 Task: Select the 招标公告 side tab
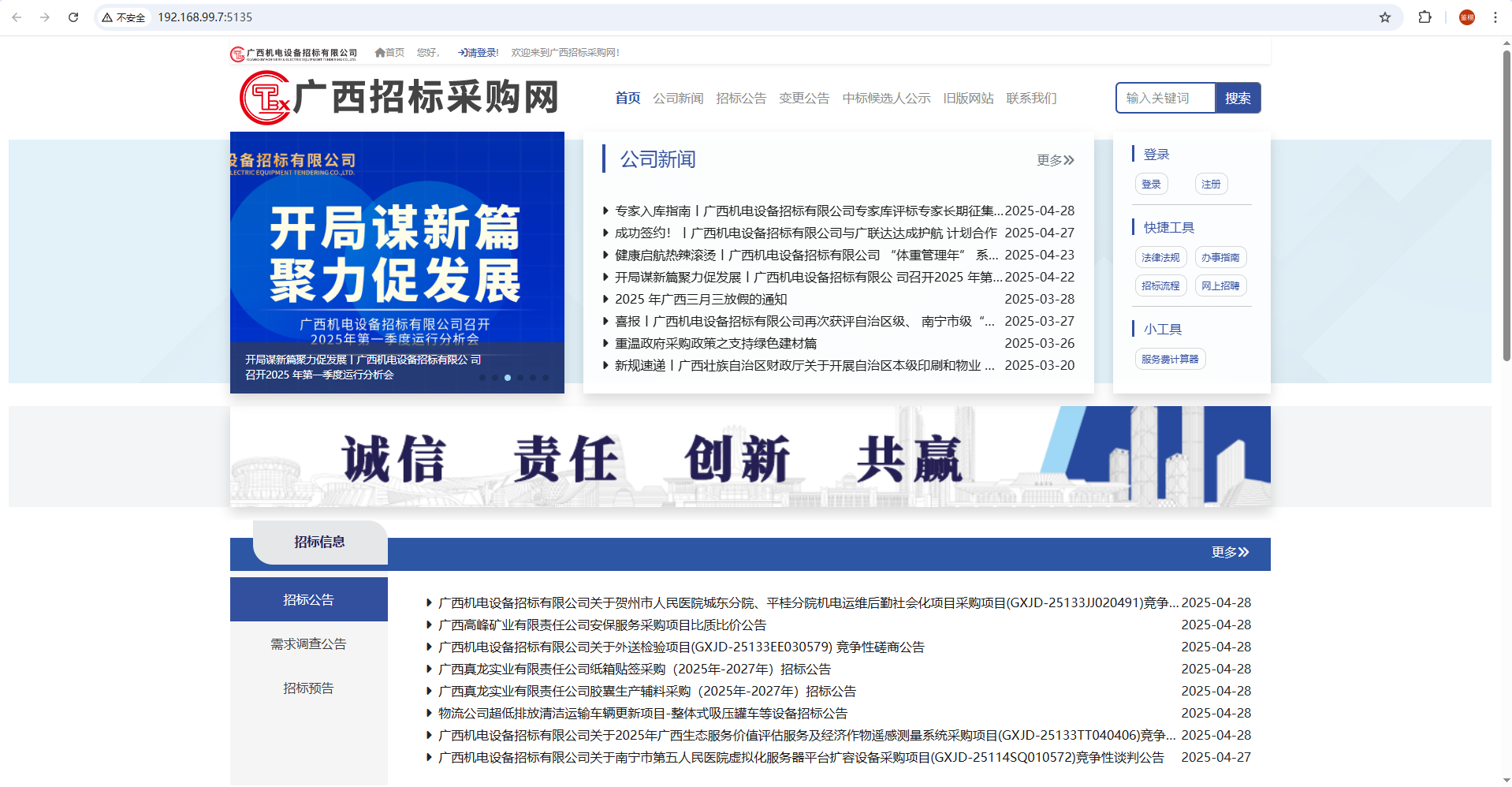click(x=309, y=599)
